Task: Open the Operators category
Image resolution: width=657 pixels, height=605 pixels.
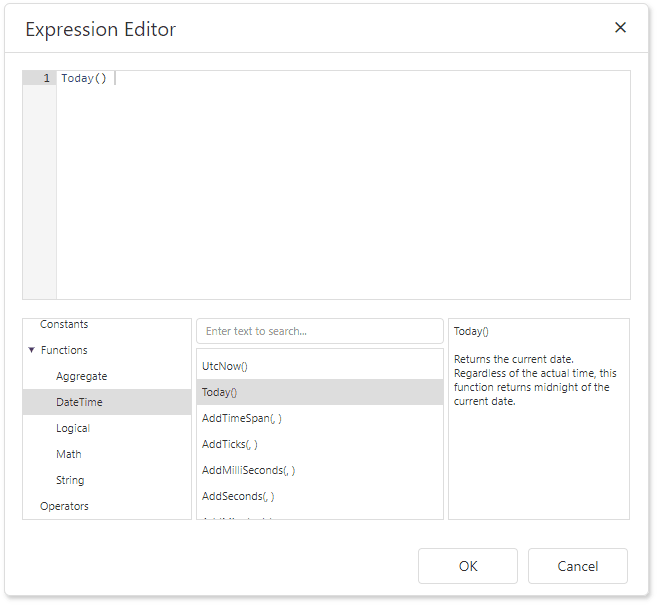Action: tap(64, 506)
